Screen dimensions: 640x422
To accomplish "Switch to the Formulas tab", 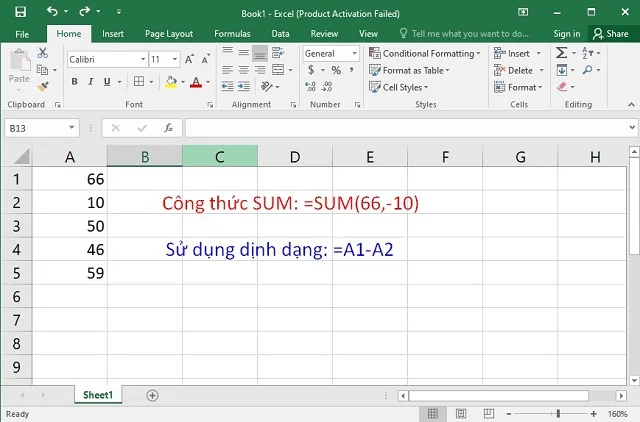I will pos(232,34).
